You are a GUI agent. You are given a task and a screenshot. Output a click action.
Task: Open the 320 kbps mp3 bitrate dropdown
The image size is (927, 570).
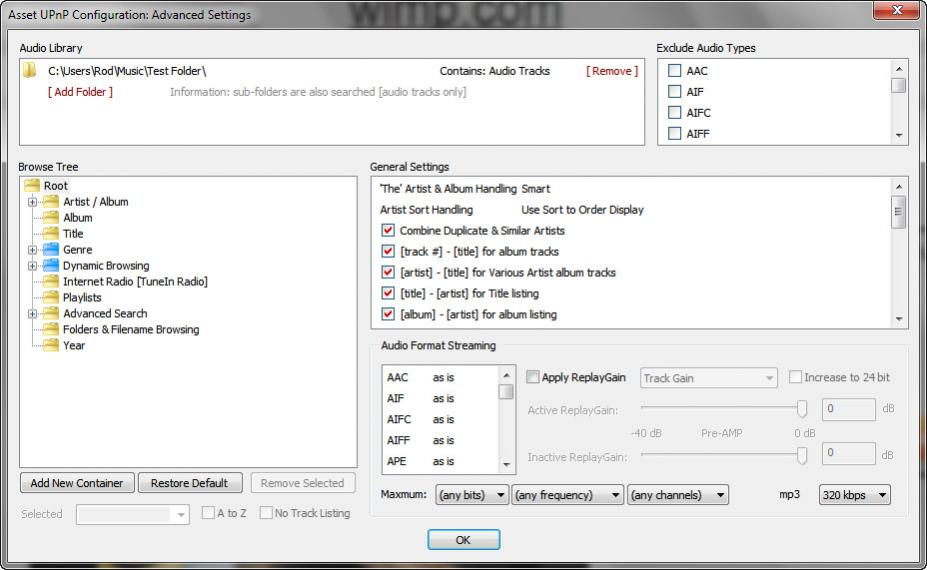click(854, 495)
